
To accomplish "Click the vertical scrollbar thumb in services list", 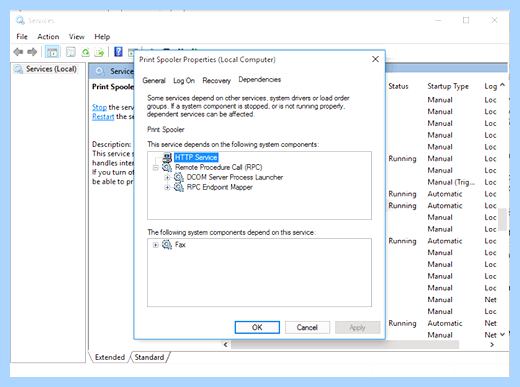I will pyautogui.click(x=502, y=219).
